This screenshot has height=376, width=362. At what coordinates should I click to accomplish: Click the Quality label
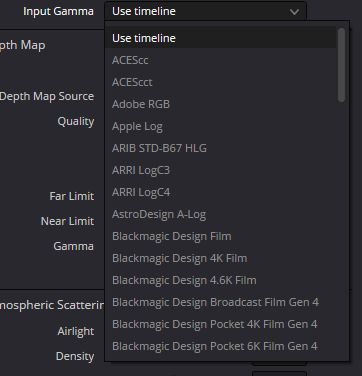click(76, 121)
